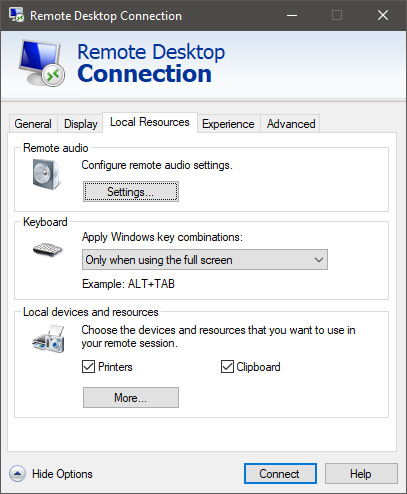Click 'Apply Windows key combinations:' label
Viewport: 407px width, 494px height.
coord(162,237)
